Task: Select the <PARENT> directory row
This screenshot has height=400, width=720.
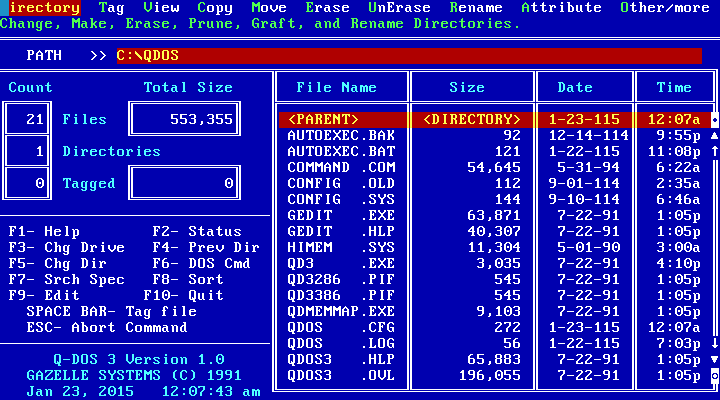Action: [x=495, y=119]
